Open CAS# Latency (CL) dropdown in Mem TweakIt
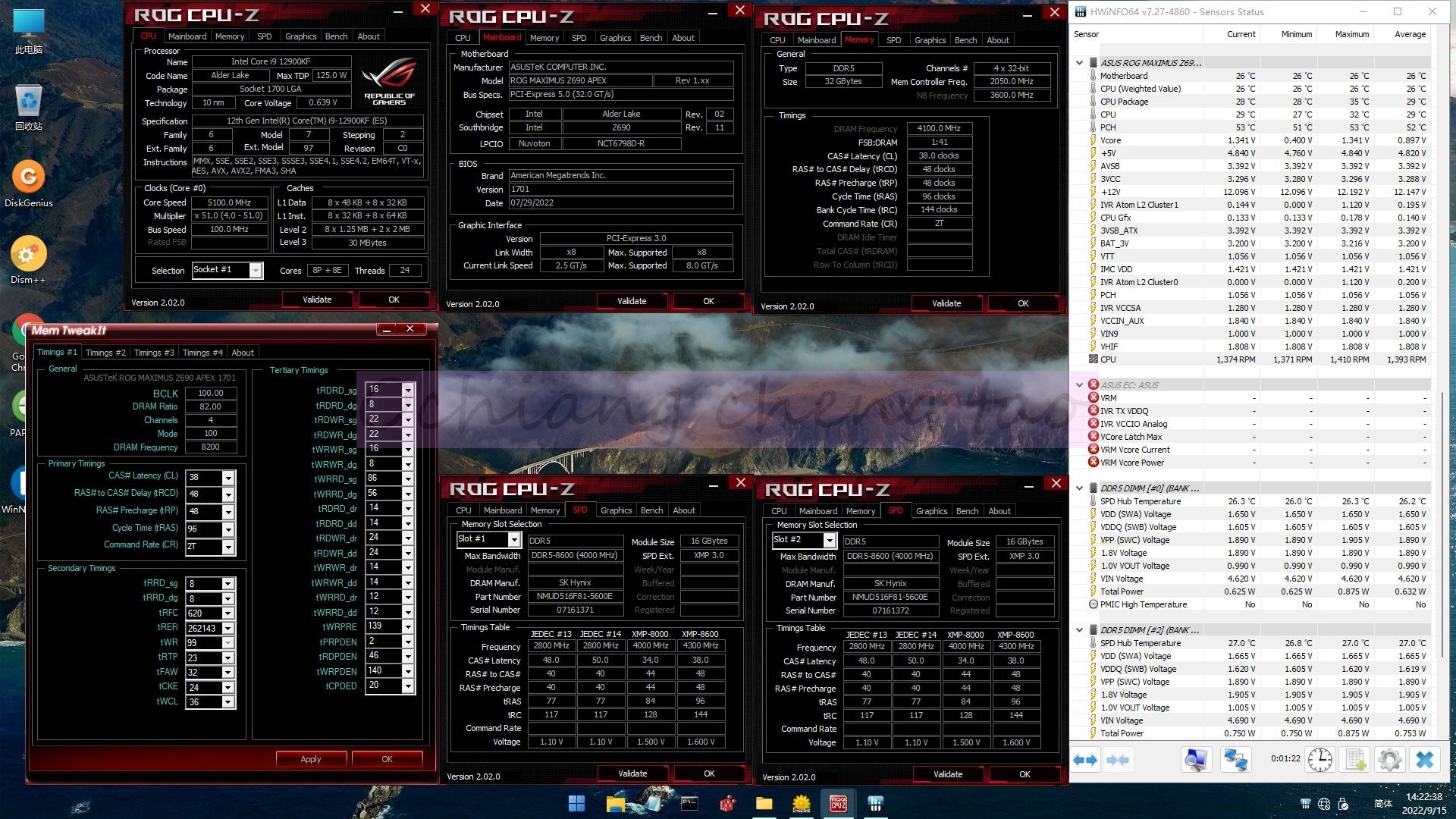The image size is (1456, 819). pyautogui.click(x=227, y=478)
